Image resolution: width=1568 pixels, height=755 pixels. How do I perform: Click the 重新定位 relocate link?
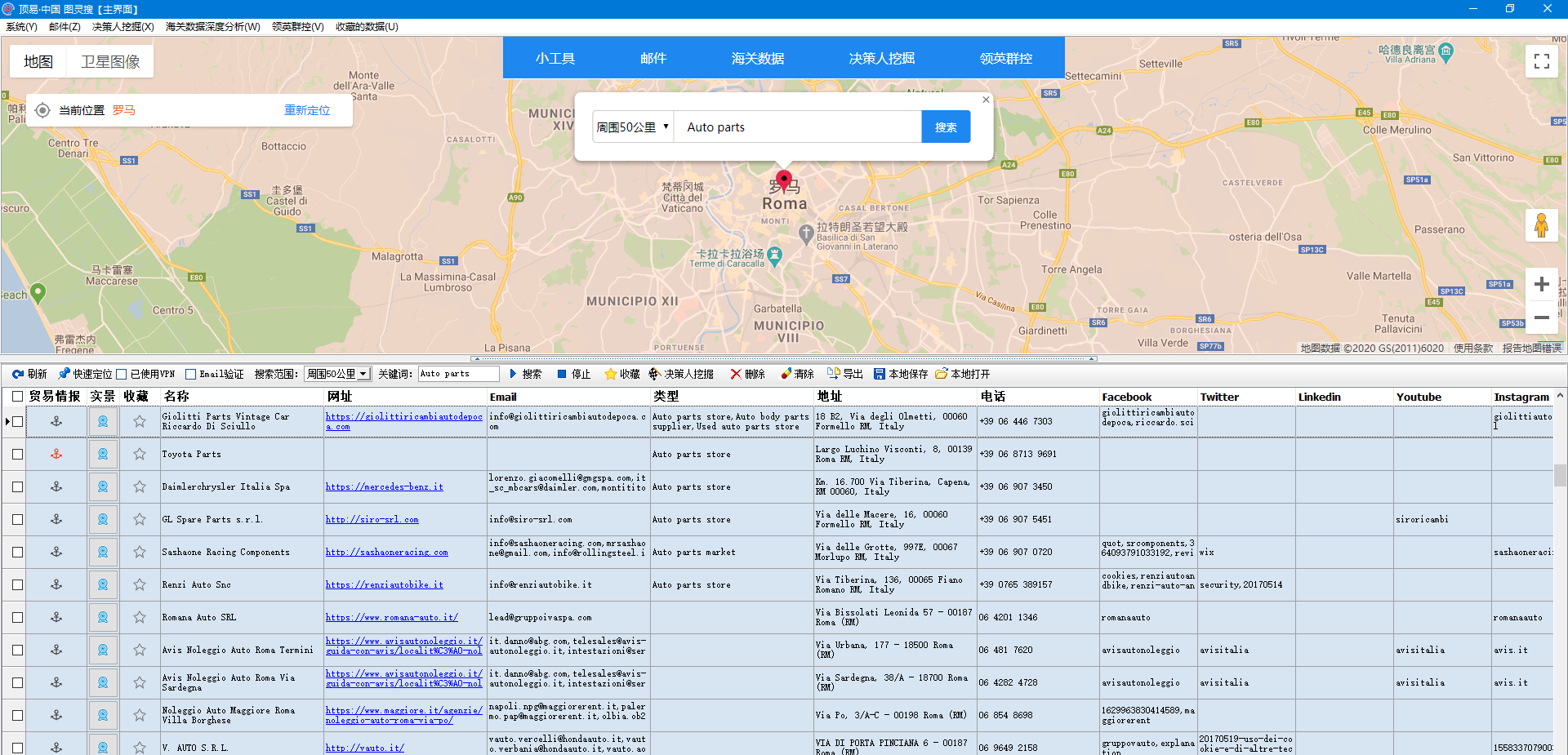pos(307,110)
